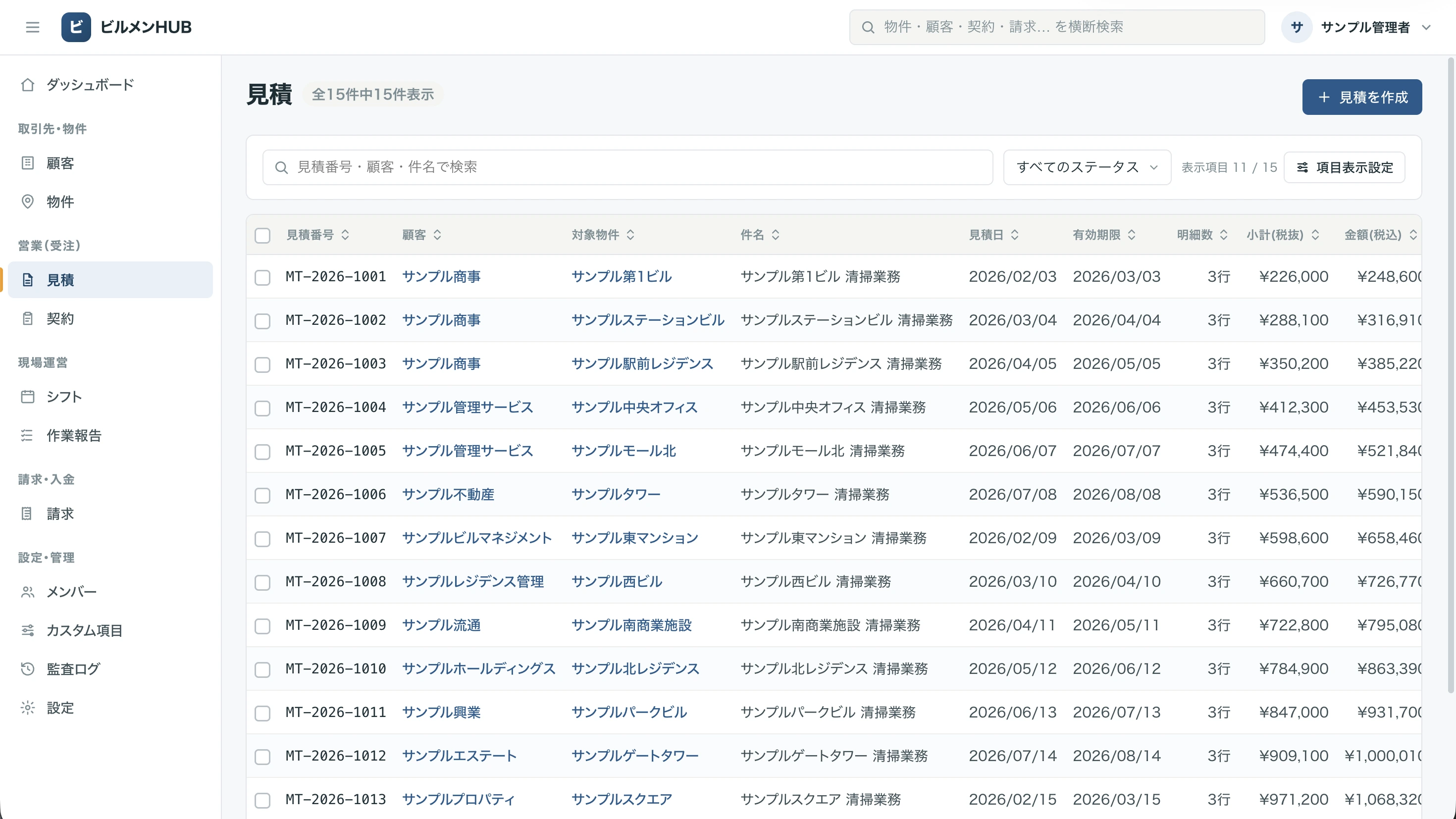
Task: Click the 設定 gear icon
Action: point(28,708)
